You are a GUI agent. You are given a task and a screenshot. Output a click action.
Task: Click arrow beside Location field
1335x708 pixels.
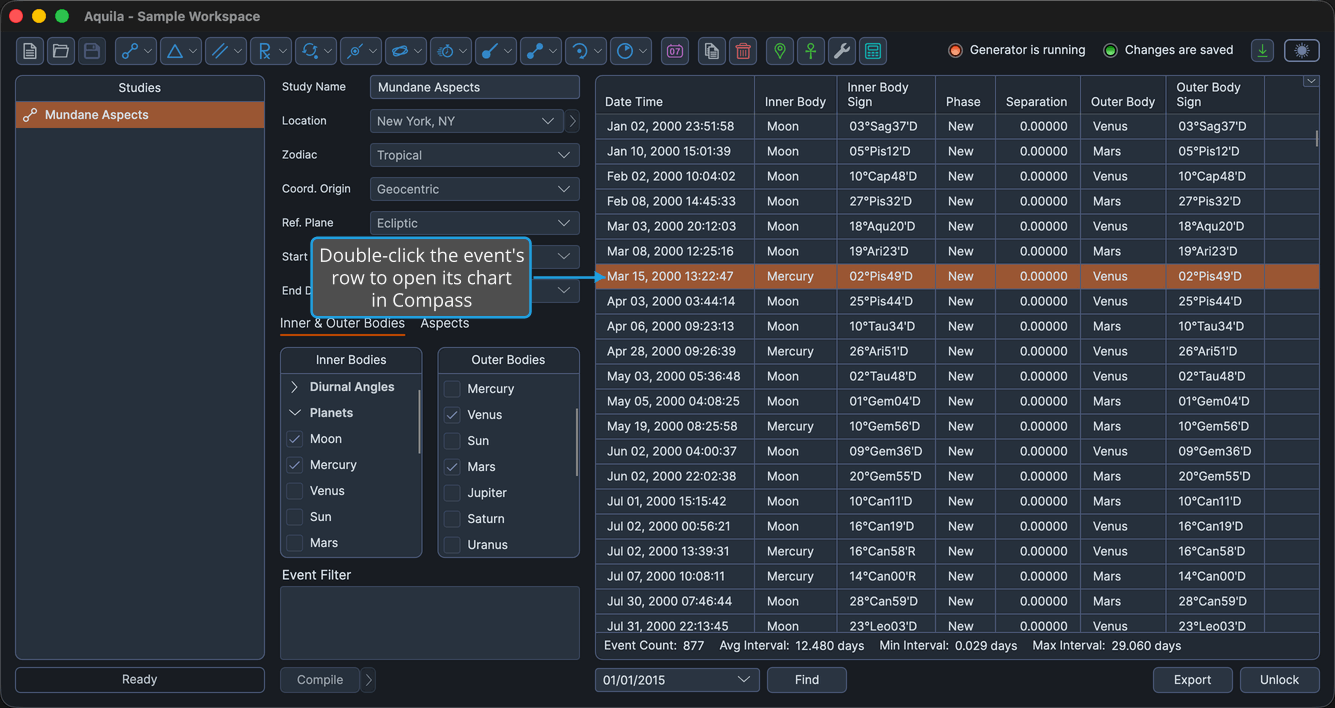573,121
